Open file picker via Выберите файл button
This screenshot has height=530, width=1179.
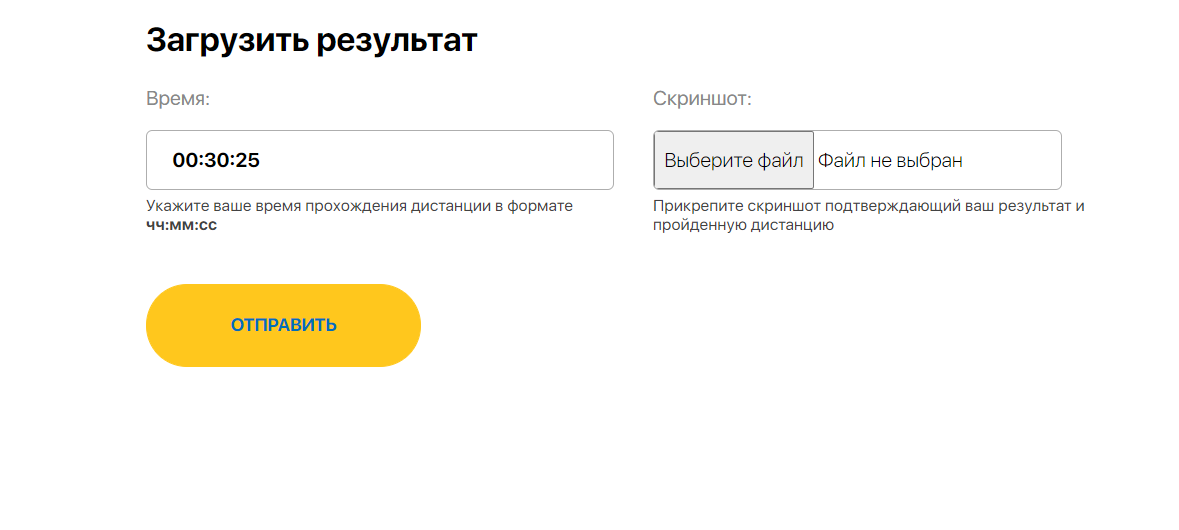pyautogui.click(x=733, y=160)
